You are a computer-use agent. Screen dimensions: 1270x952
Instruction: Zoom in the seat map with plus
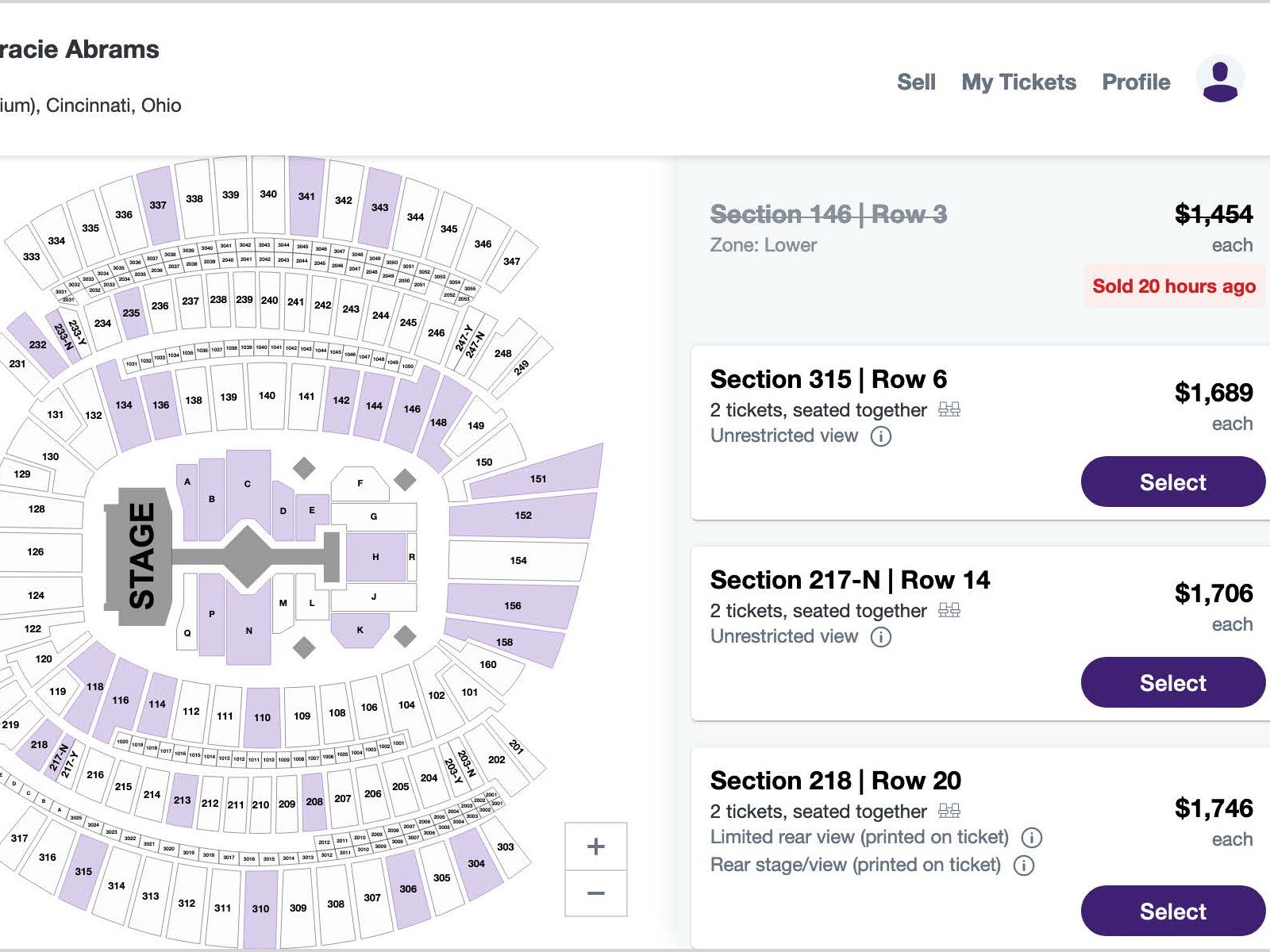596,846
